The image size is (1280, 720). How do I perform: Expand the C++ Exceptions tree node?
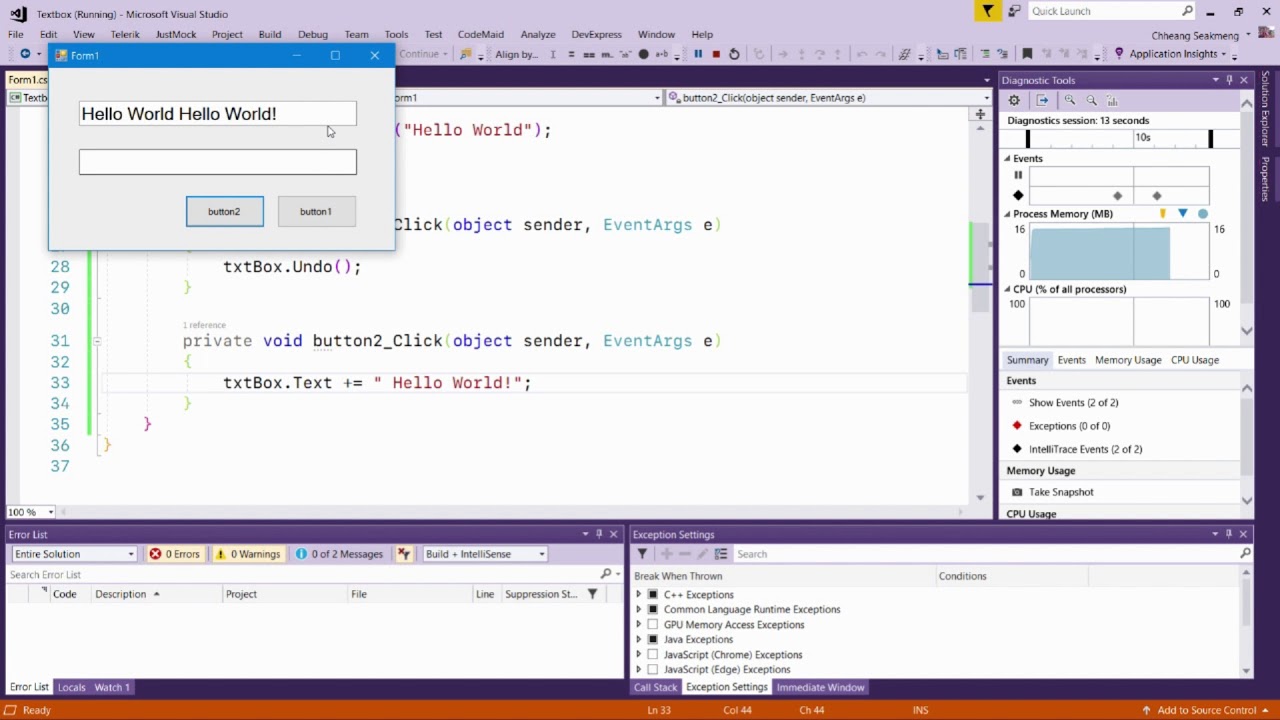click(x=639, y=594)
